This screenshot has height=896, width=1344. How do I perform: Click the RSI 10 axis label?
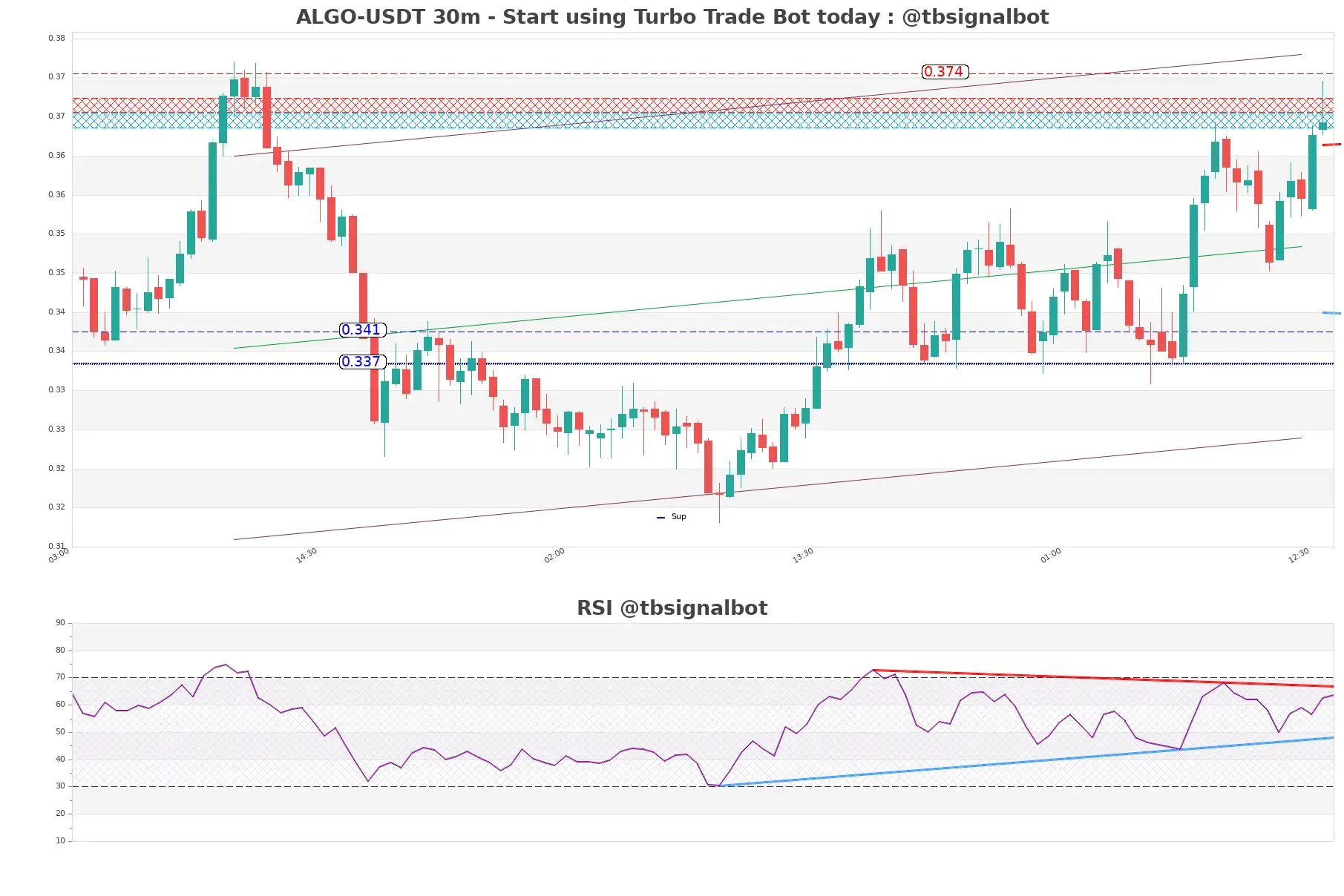[60, 841]
